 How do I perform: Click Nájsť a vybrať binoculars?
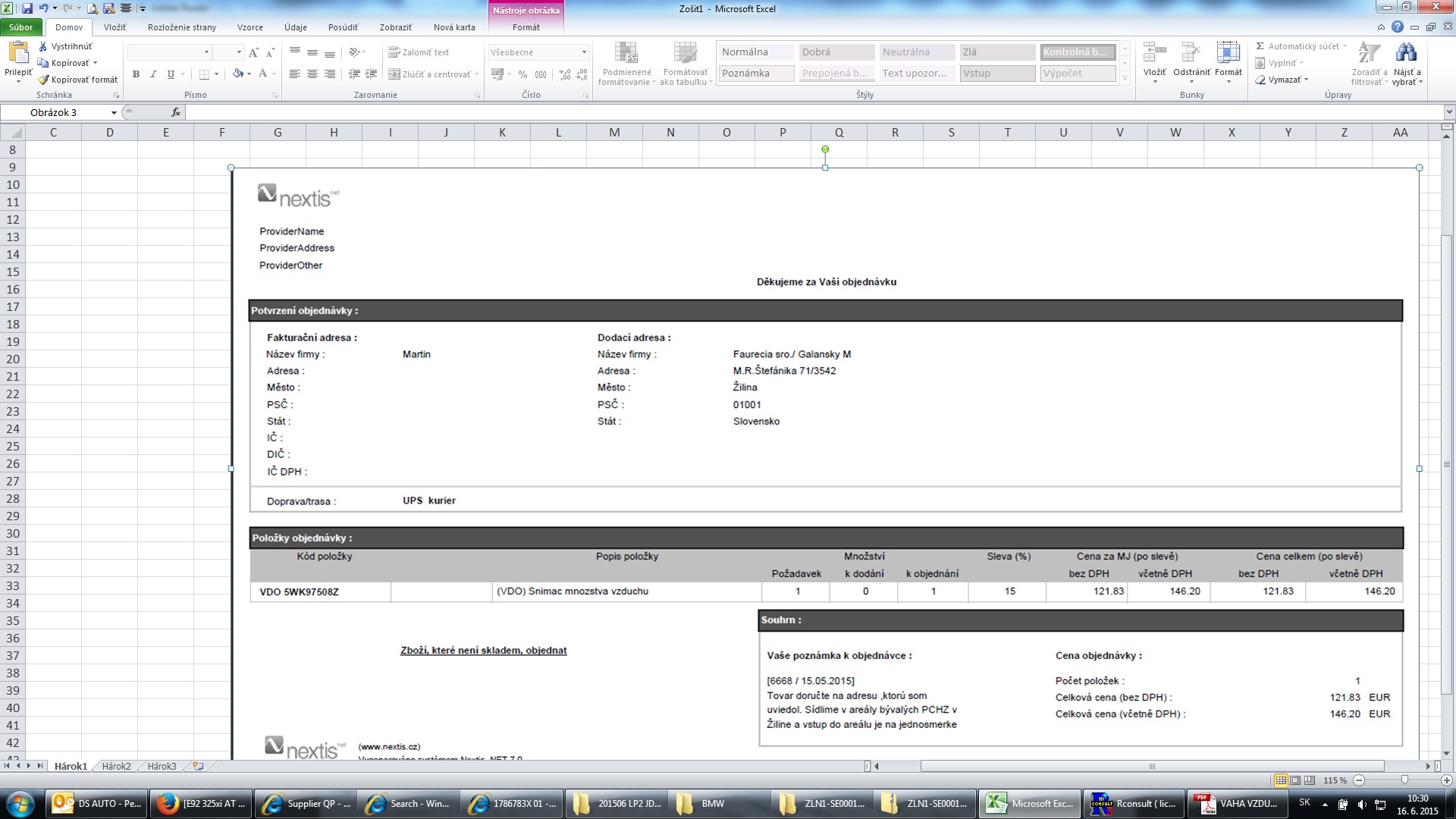coord(1406,53)
